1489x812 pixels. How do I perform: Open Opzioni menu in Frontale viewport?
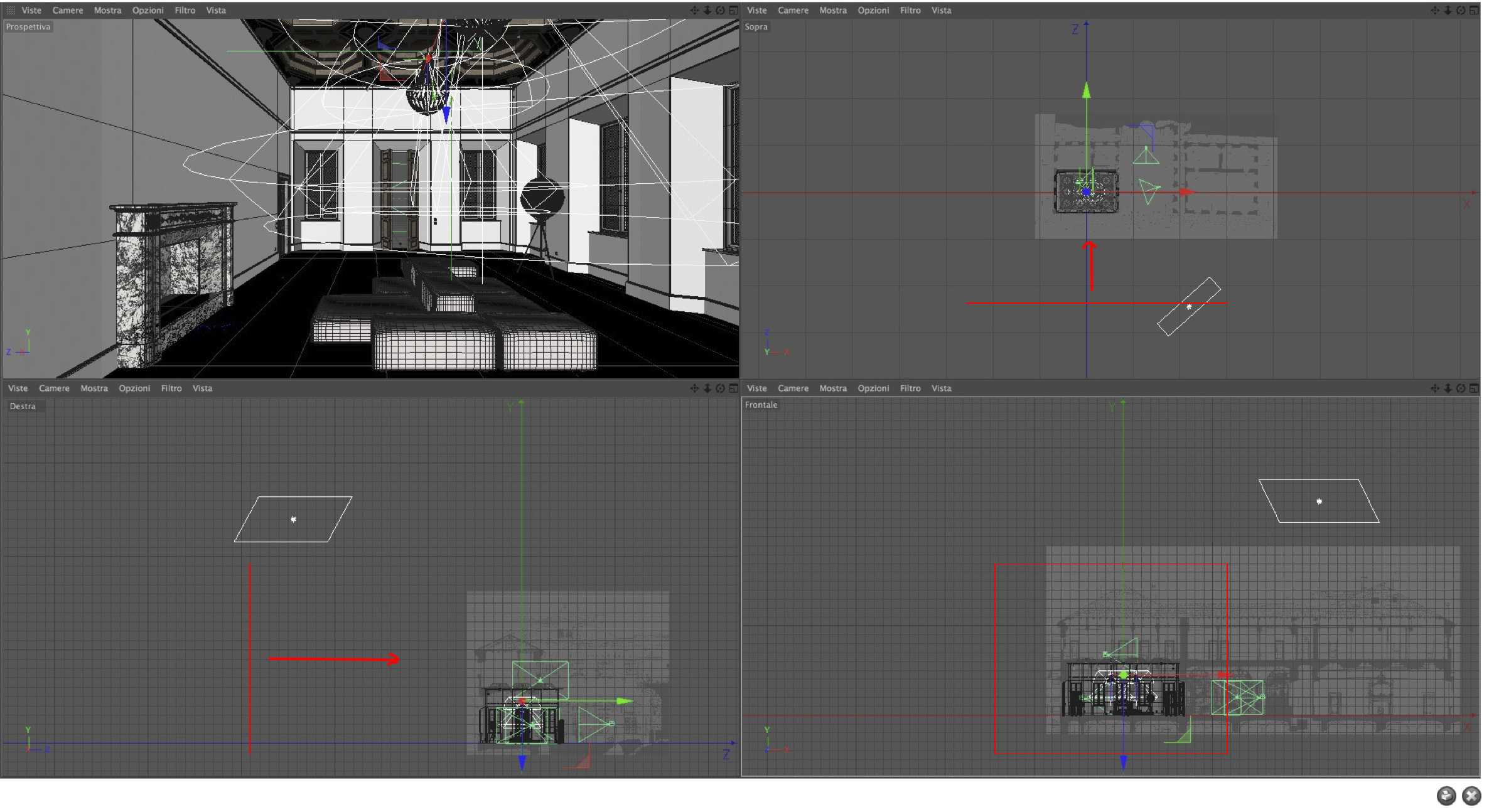coord(873,388)
